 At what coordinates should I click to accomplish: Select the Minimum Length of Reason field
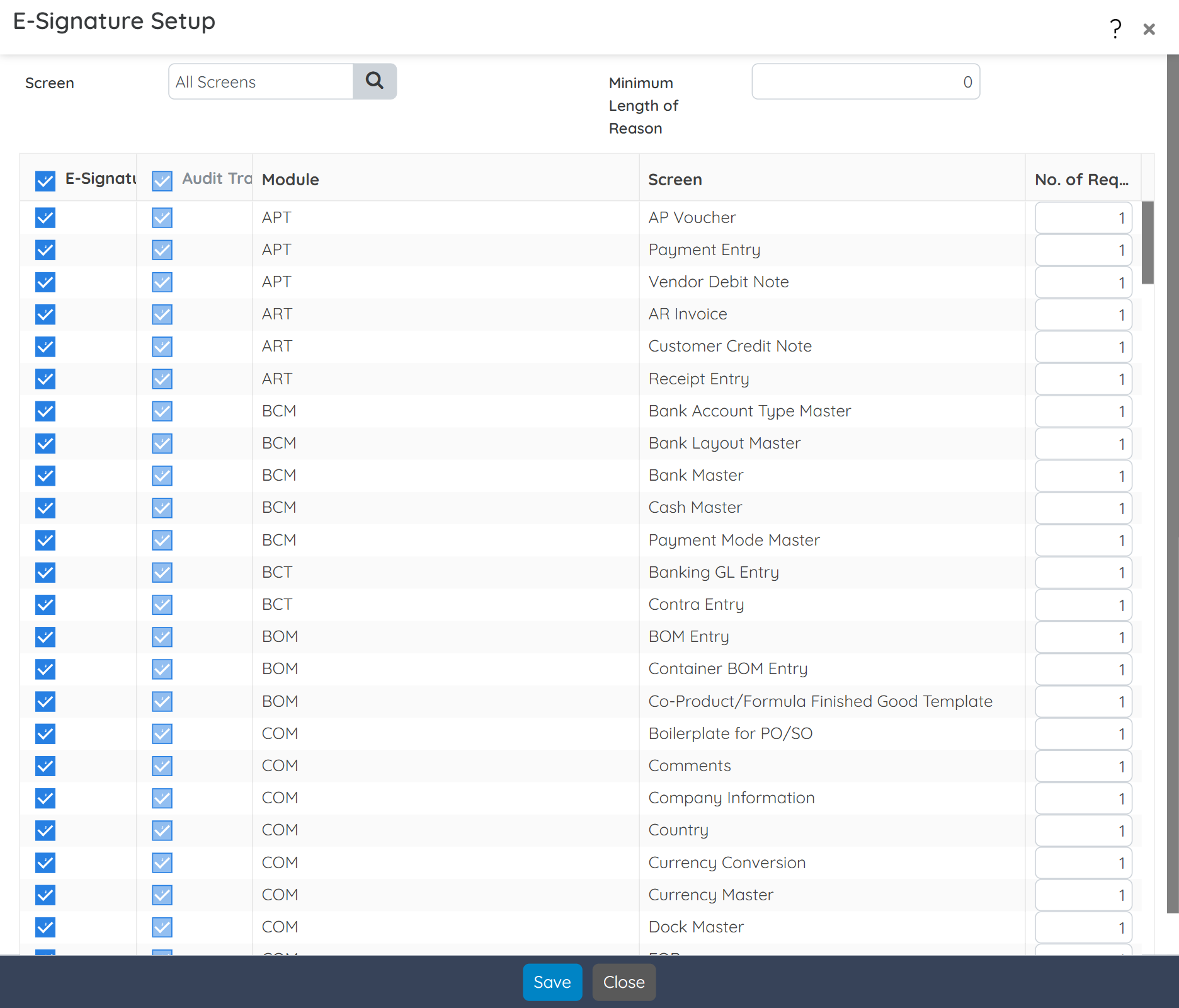coord(865,81)
